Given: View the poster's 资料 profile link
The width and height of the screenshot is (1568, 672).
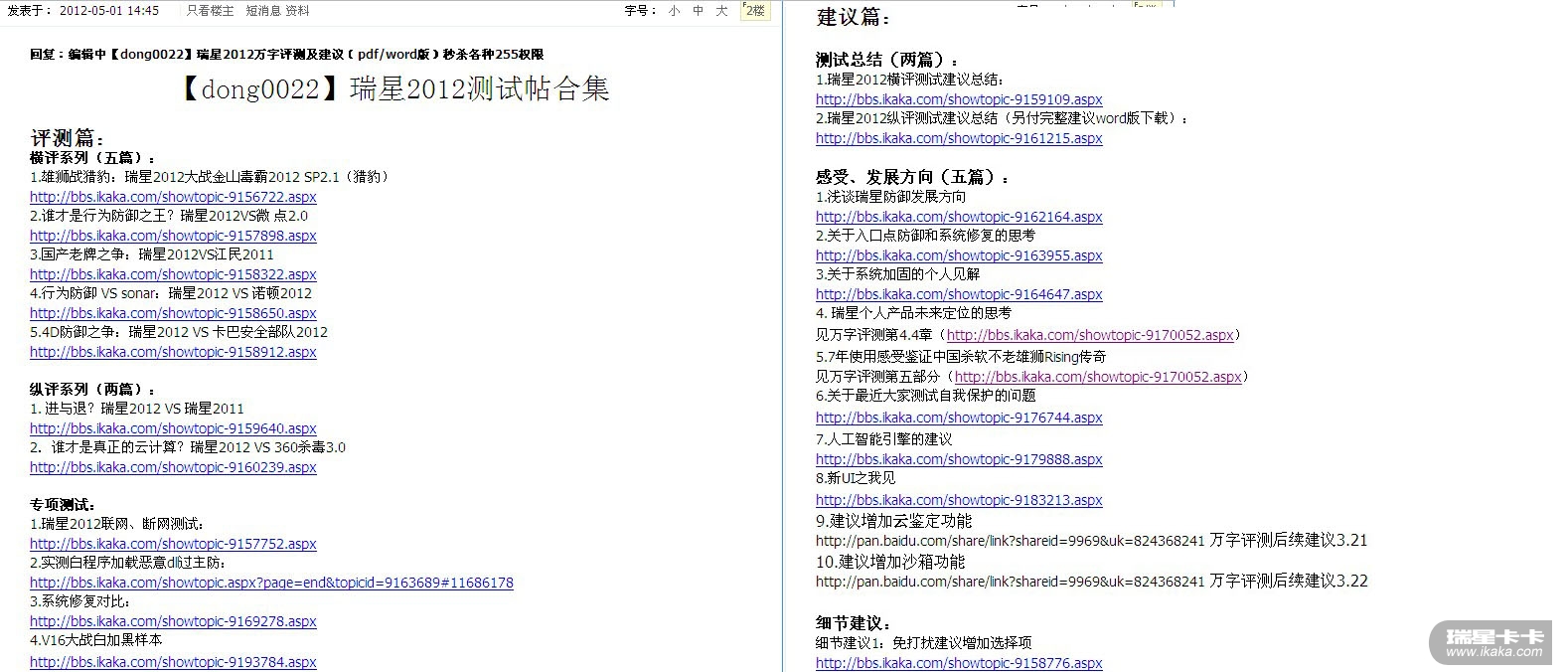Looking at the screenshot, I should (x=298, y=11).
